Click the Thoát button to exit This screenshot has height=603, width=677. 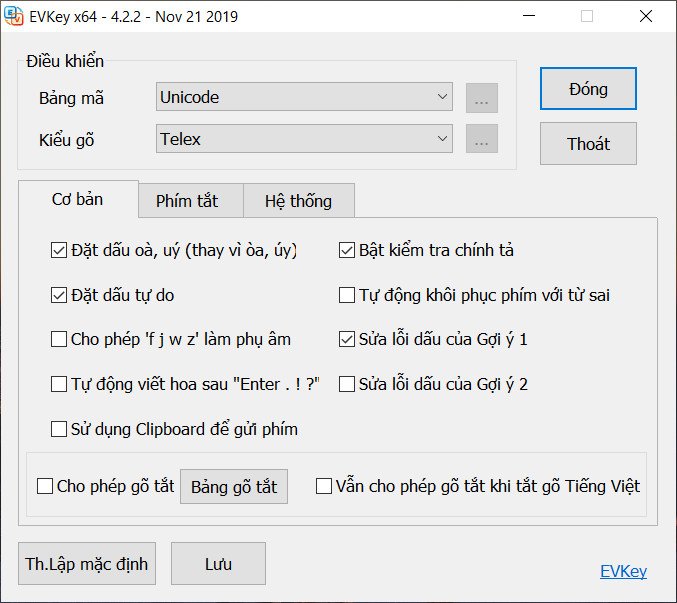pyautogui.click(x=588, y=144)
